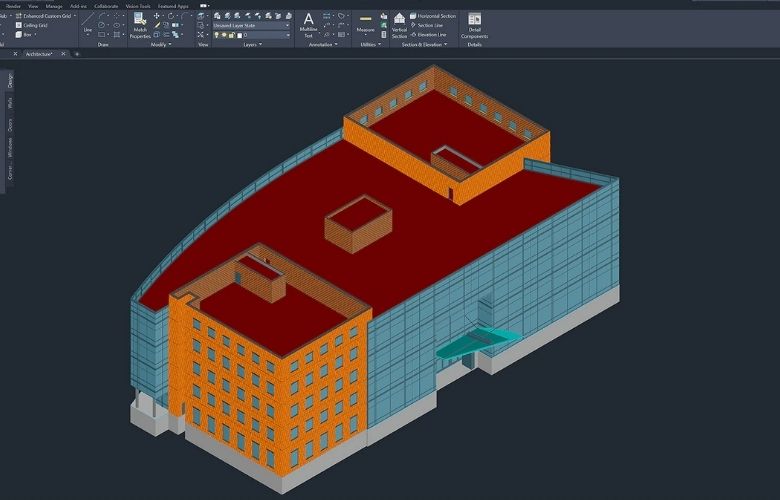This screenshot has width=780, height=500.
Task: Select the Move tool in Modify
Action: [x=157, y=16]
